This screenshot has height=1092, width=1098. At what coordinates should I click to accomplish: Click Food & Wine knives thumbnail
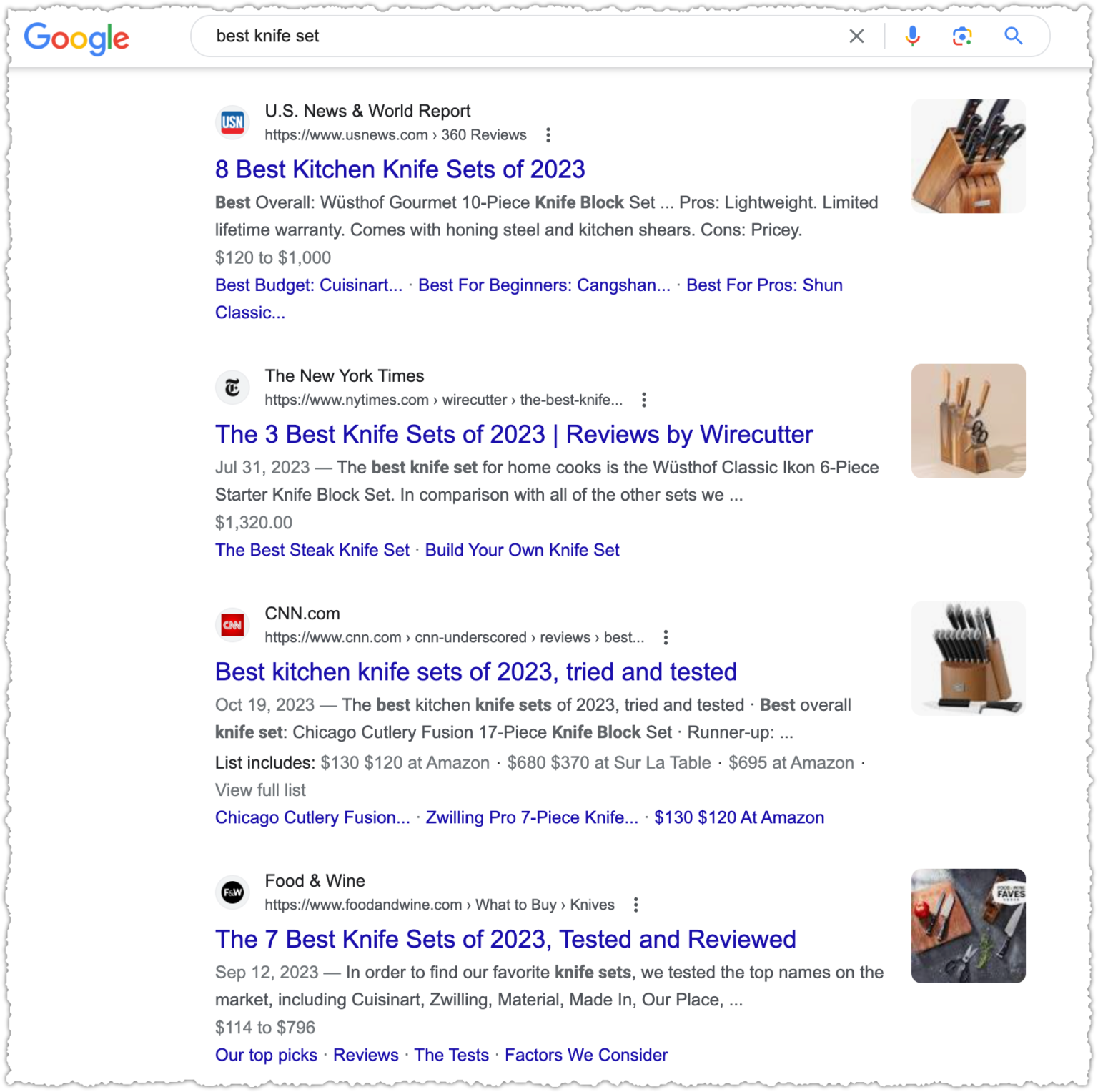[x=969, y=926]
